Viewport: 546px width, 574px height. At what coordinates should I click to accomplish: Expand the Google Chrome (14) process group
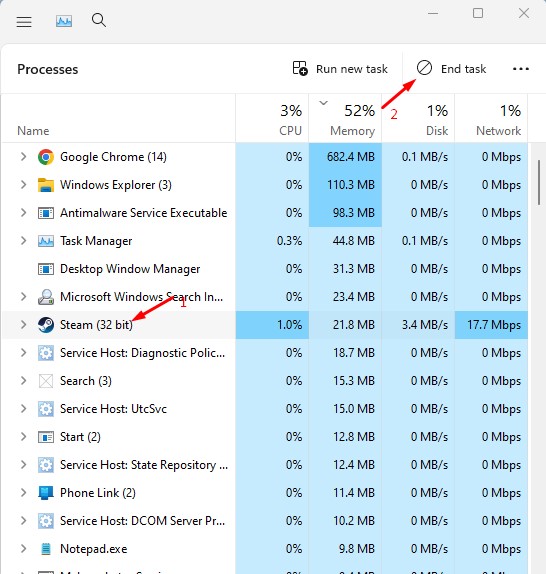[23, 157]
